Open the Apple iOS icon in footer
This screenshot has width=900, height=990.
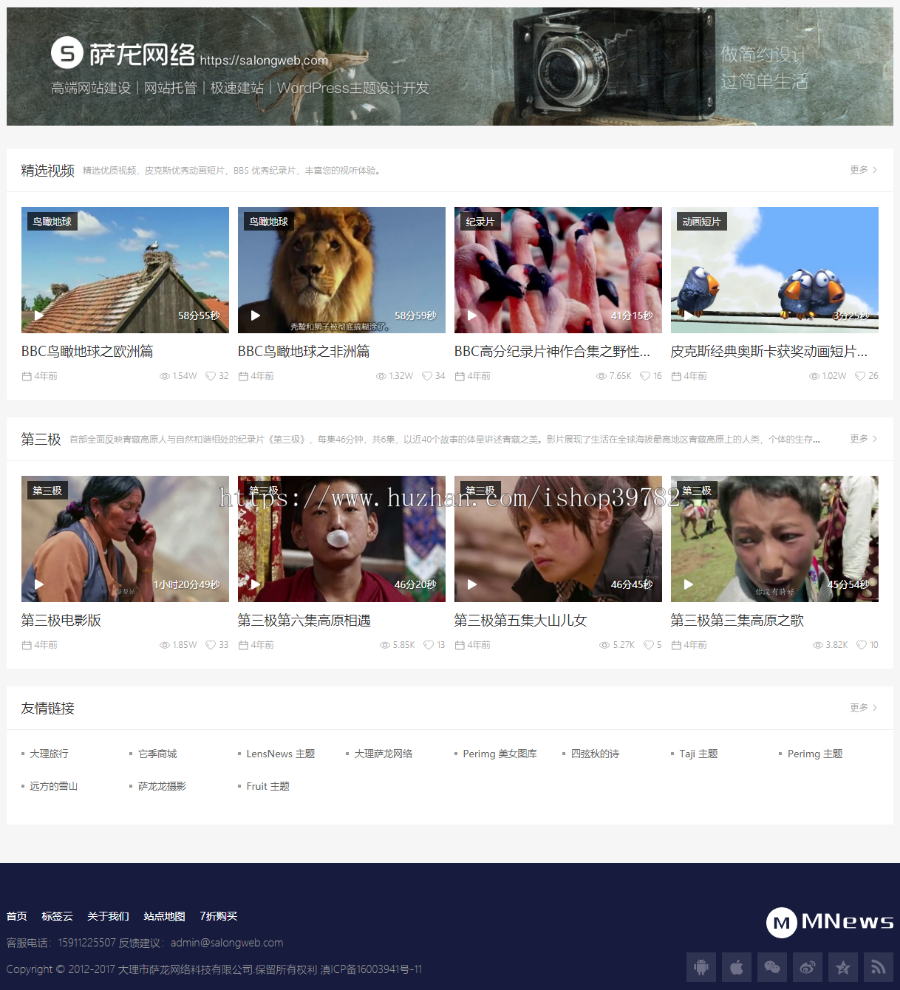click(736, 967)
